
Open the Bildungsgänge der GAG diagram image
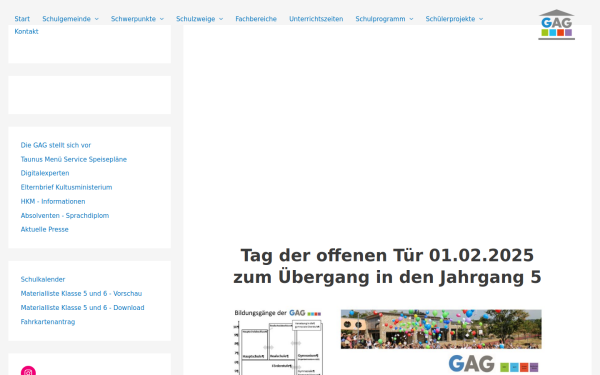point(278,342)
